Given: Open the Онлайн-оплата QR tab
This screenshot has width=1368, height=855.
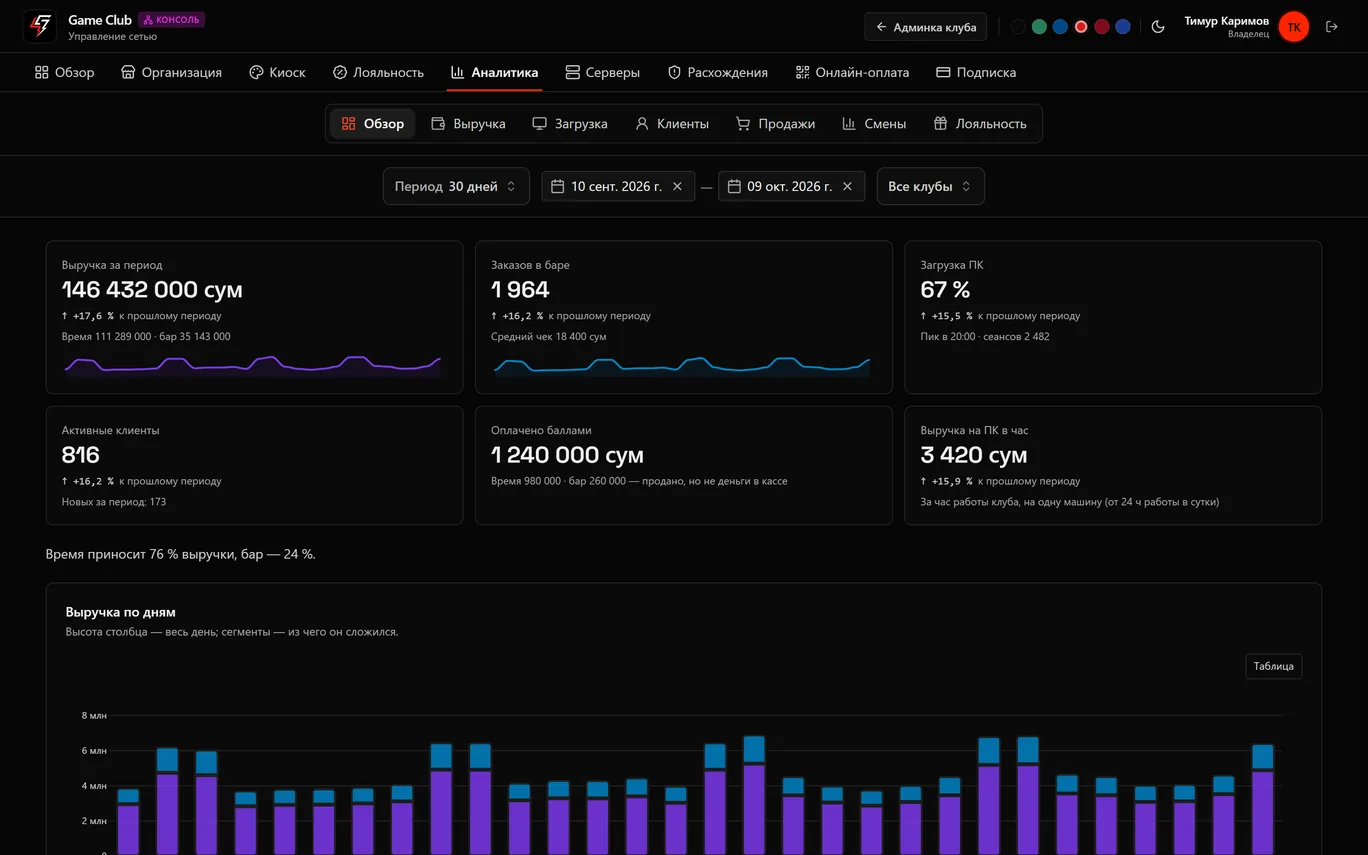Looking at the screenshot, I should pyautogui.click(x=852, y=72).
